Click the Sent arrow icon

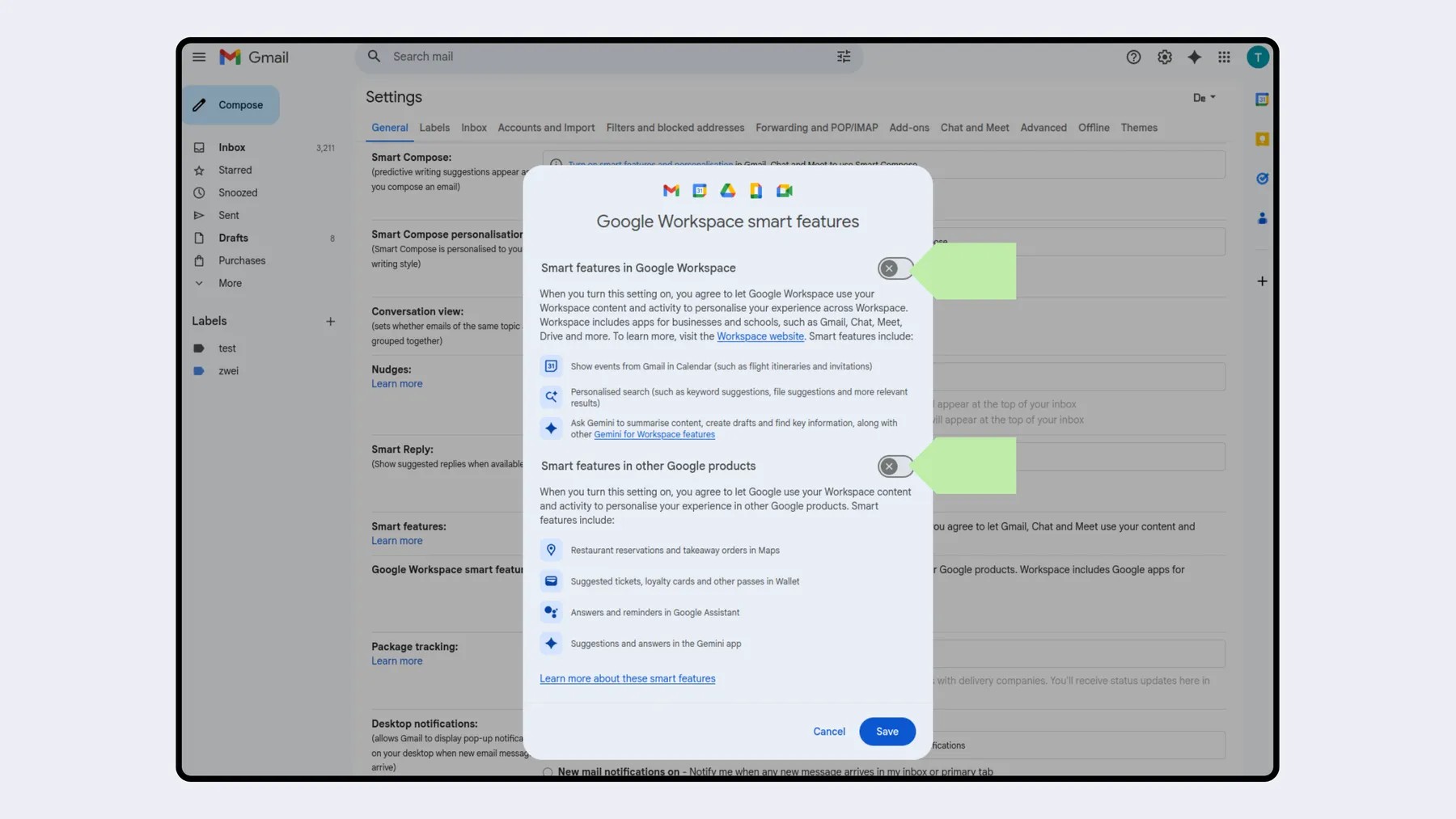(x=199, y=216)
